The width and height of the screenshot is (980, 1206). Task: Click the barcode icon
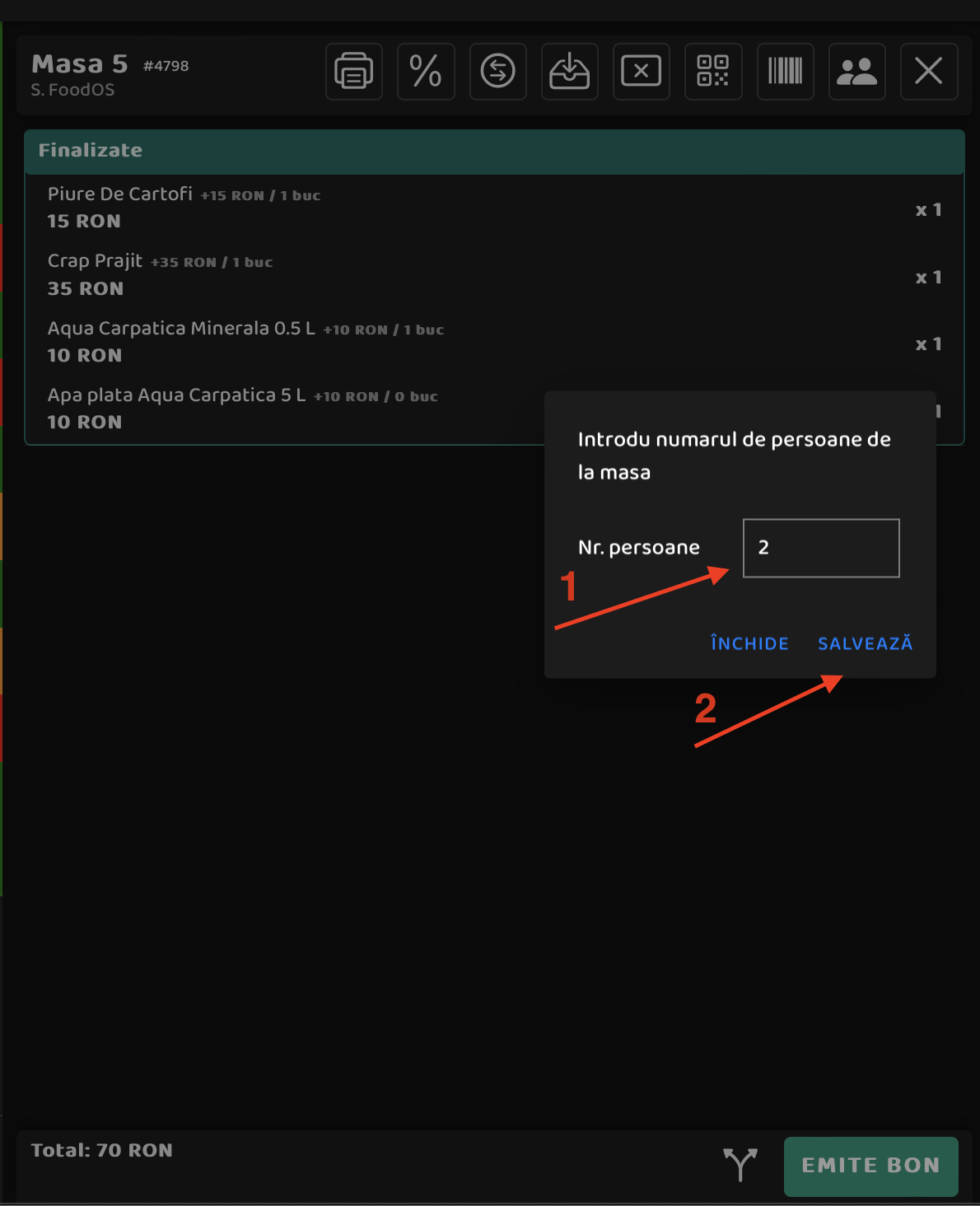coord(786,72)
